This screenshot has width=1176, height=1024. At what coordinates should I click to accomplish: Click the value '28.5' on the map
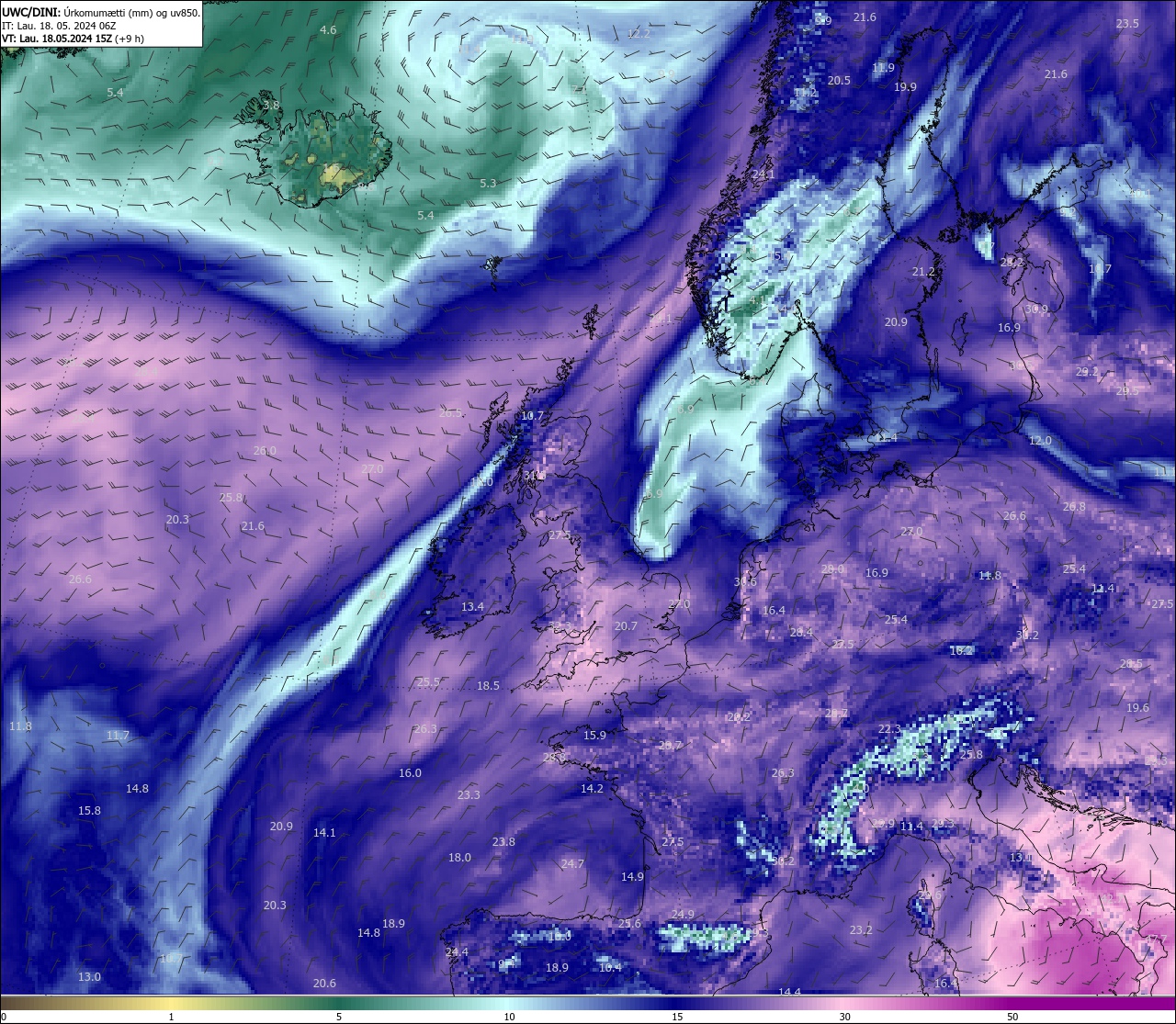(1131, 664)
